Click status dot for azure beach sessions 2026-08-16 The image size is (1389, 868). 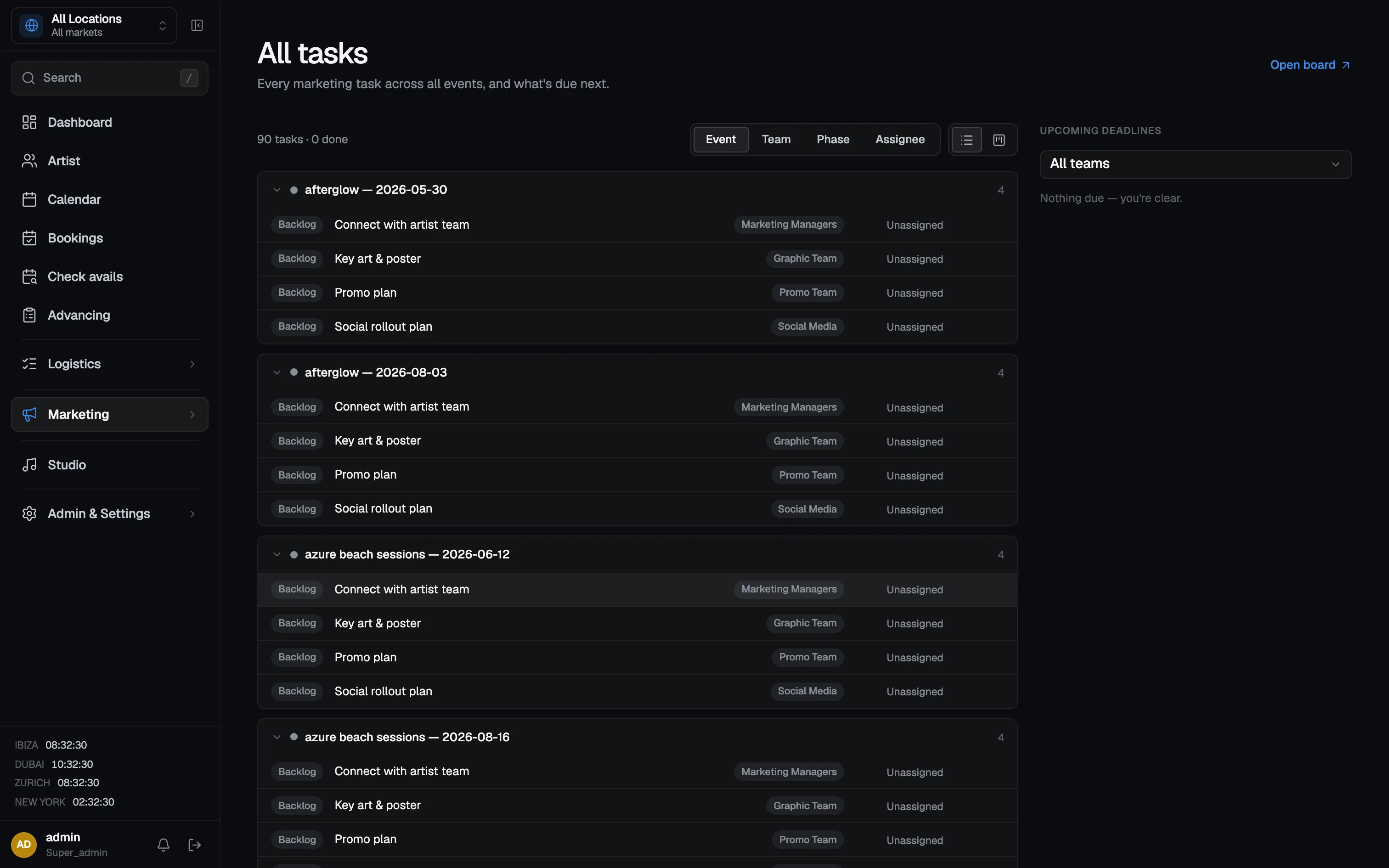click(294, 737)
